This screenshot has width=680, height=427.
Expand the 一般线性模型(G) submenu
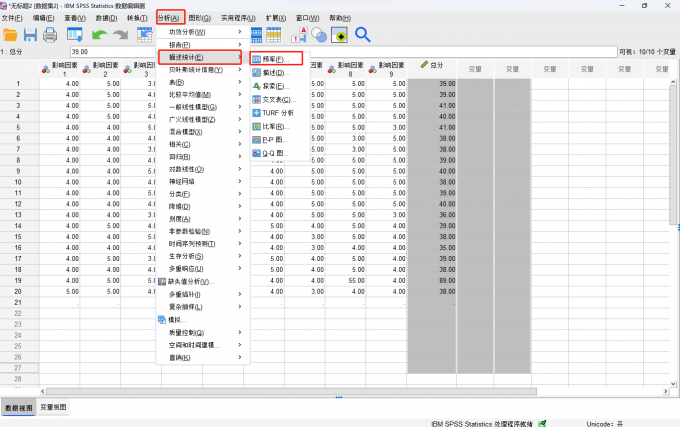[x=240, y=107]
